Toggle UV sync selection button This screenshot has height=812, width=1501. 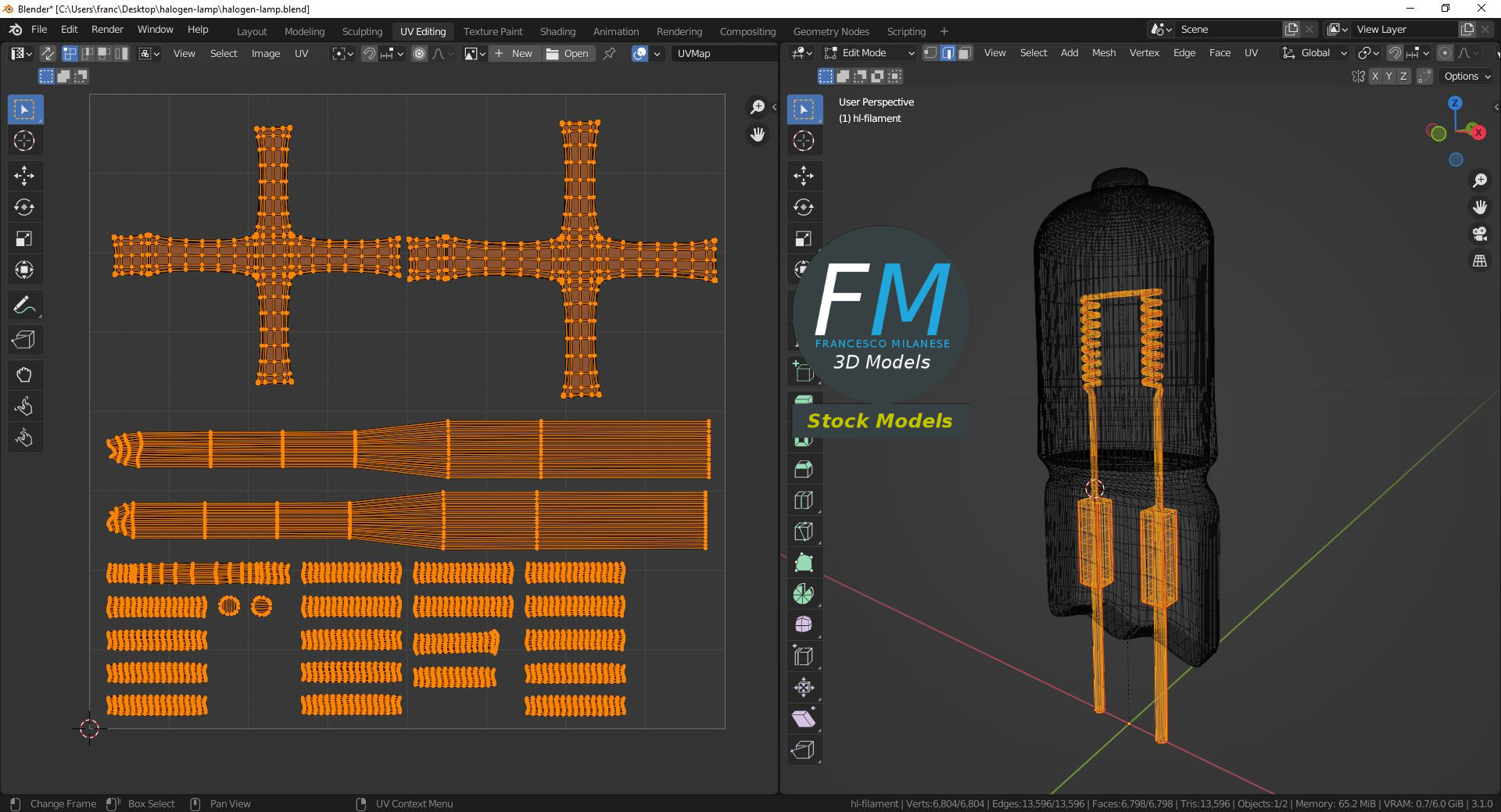pyautogui.click(x=48, y=53)
